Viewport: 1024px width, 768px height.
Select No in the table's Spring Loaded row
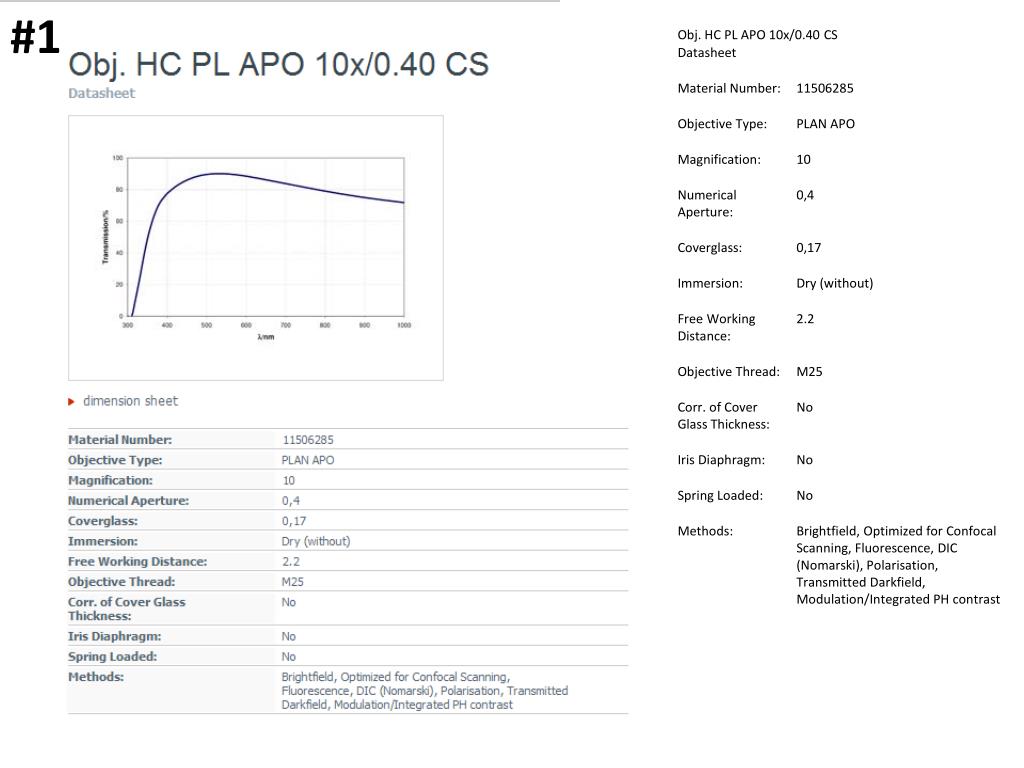point(289,656)
